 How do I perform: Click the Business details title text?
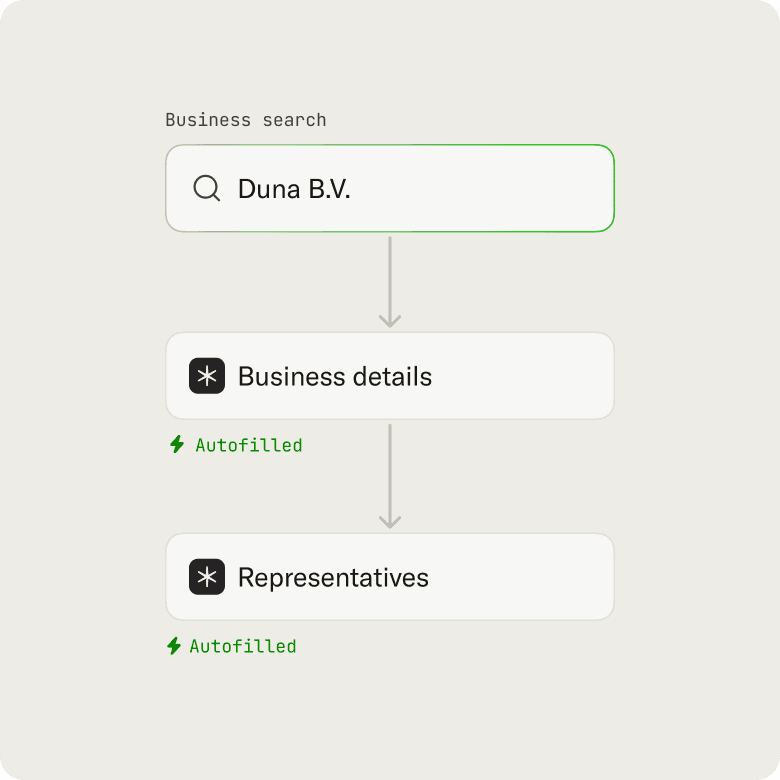(335, 377)
